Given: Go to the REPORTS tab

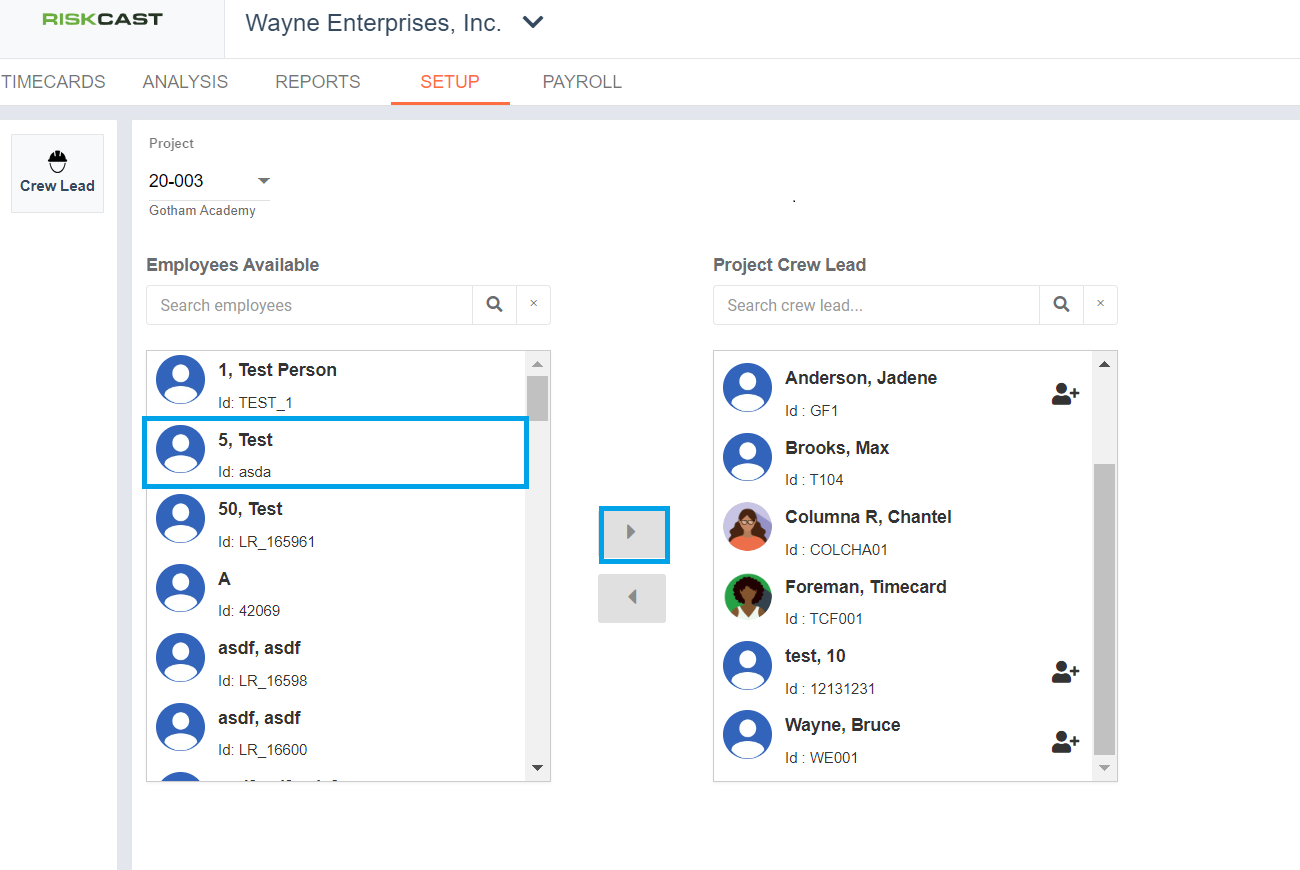Looking at the screenshot, I should (x=318, y=82).
